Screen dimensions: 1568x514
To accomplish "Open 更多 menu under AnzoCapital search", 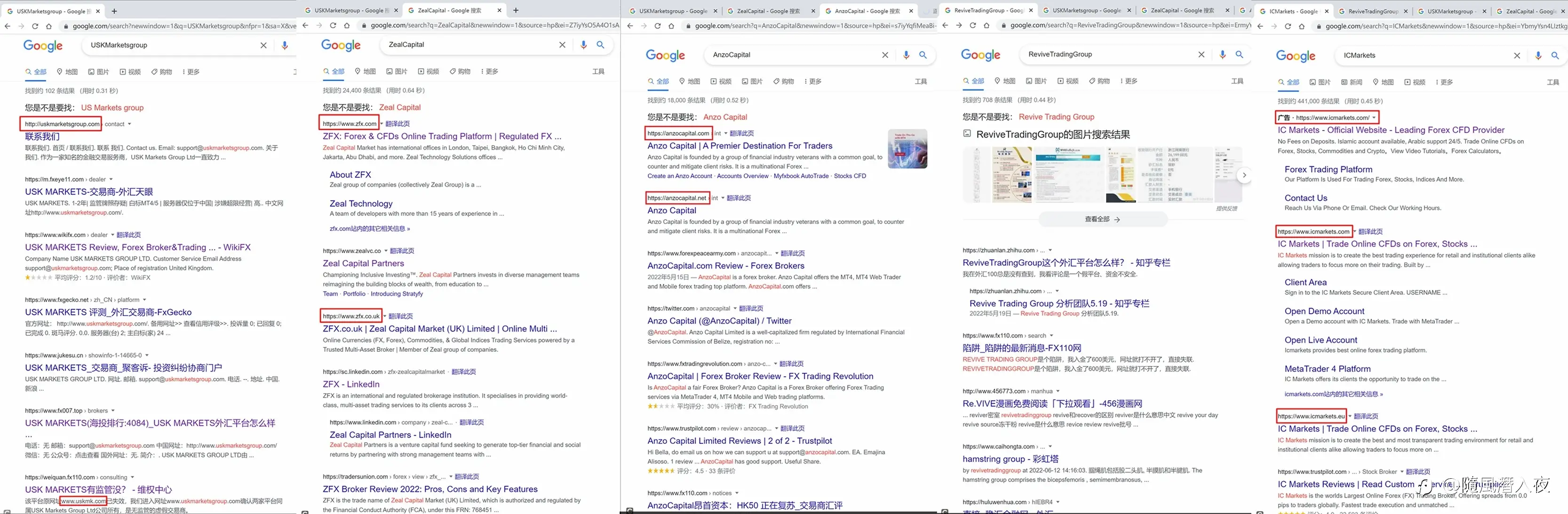I will pos(813,81).
